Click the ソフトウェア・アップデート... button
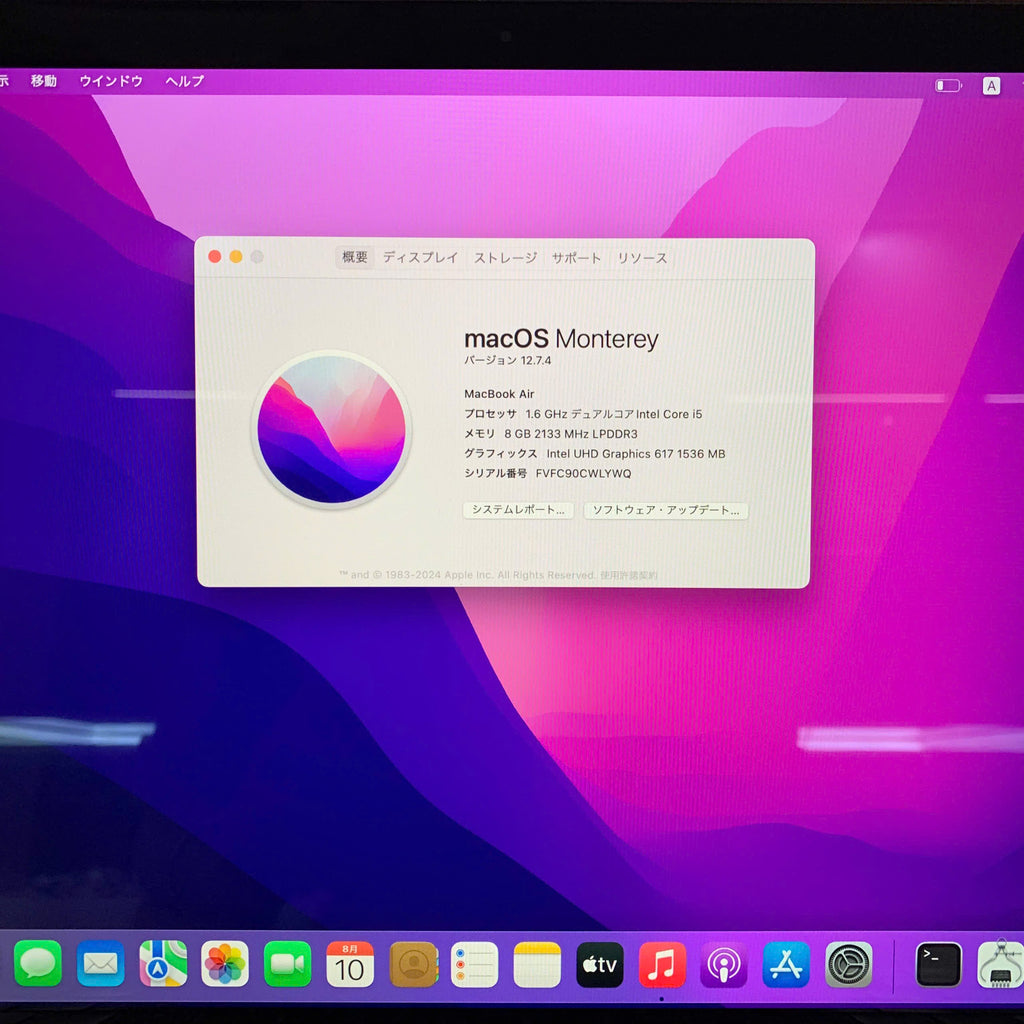This screenshot has height=1024, width=1024. pyautogui.click(x=665, y=511)
